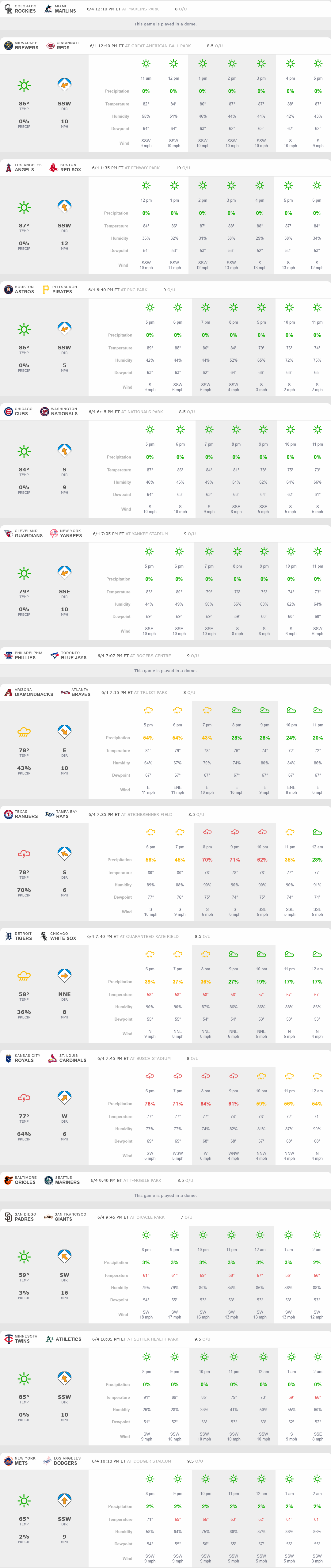Click the 11 am sun icon in Brewers-Reds forecast

(x=146, y=64)
